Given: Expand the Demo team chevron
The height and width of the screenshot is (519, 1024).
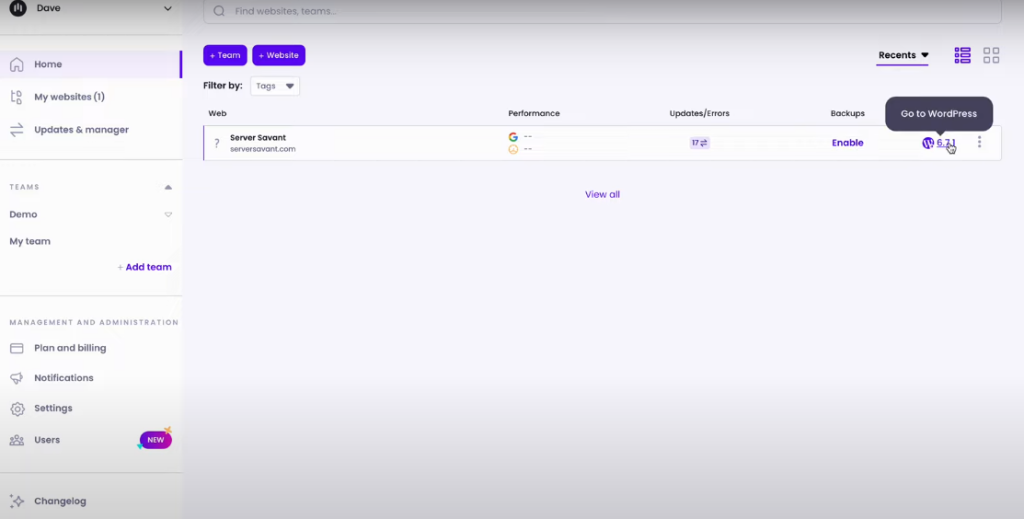Looking at the screenshot, I should point(168,215).
